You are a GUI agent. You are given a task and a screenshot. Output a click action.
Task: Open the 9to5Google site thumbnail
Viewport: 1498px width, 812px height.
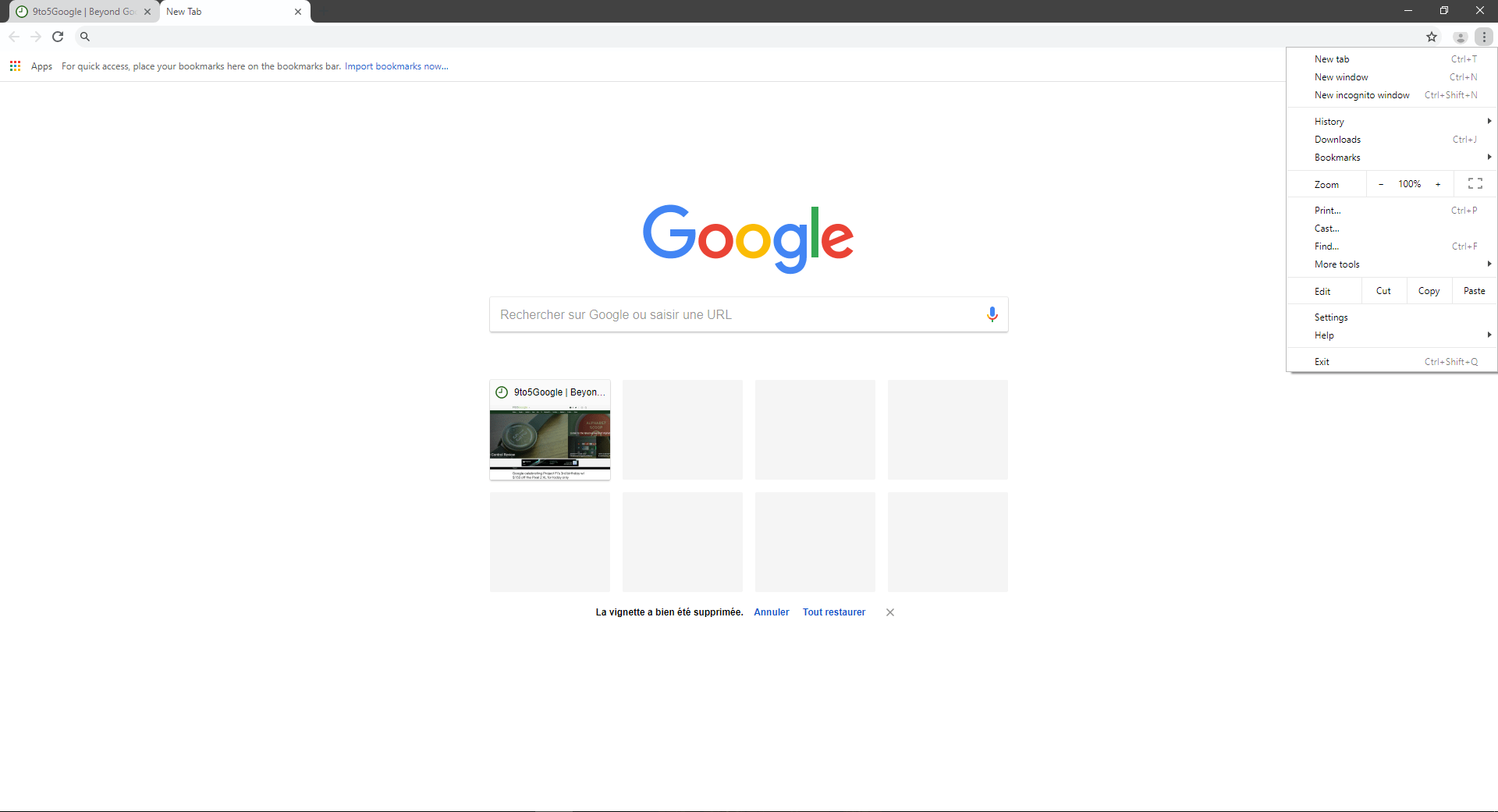549,430
